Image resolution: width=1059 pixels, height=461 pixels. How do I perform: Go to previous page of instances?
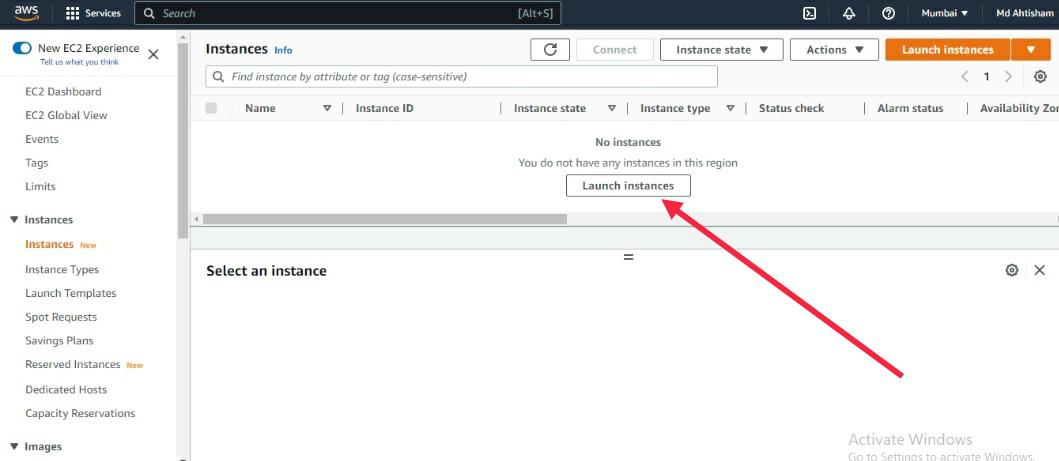[x=965, y=77]
